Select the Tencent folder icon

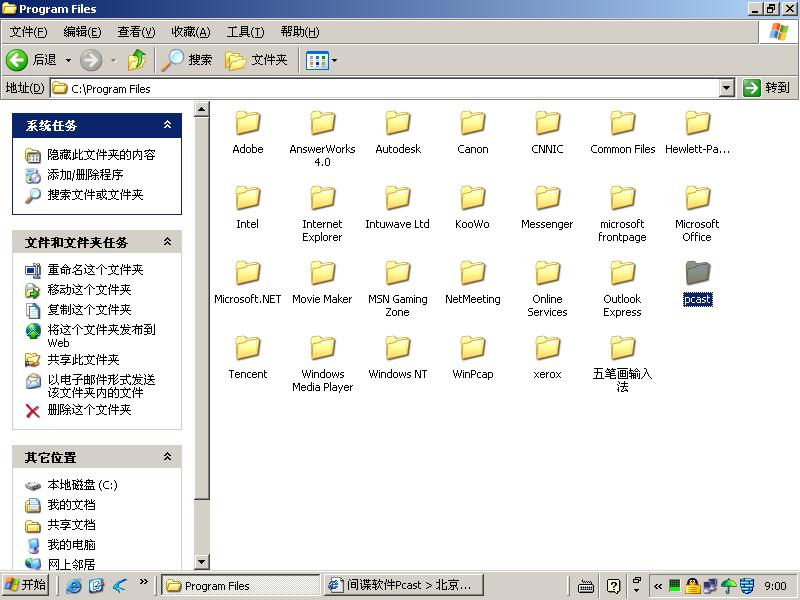(x=248, y=349)
